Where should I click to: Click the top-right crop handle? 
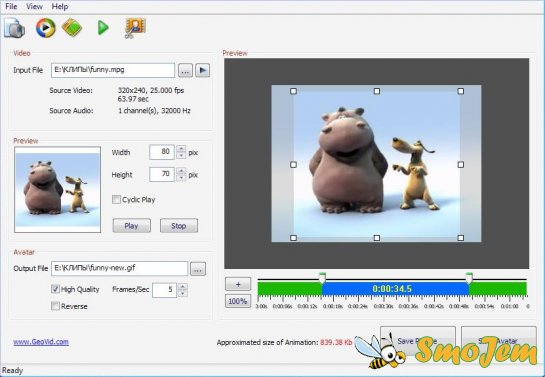[461, 91]
